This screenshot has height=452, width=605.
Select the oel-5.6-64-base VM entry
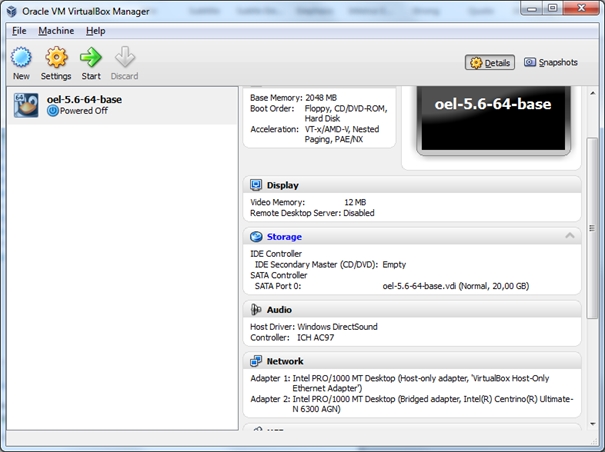122,105
